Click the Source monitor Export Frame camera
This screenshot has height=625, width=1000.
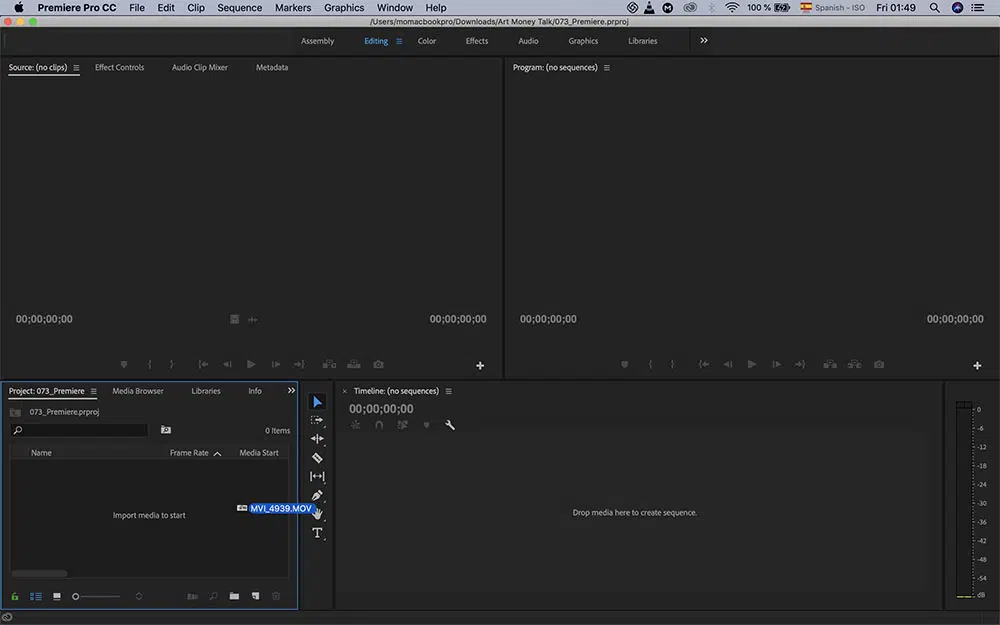(x=378, y=364)
